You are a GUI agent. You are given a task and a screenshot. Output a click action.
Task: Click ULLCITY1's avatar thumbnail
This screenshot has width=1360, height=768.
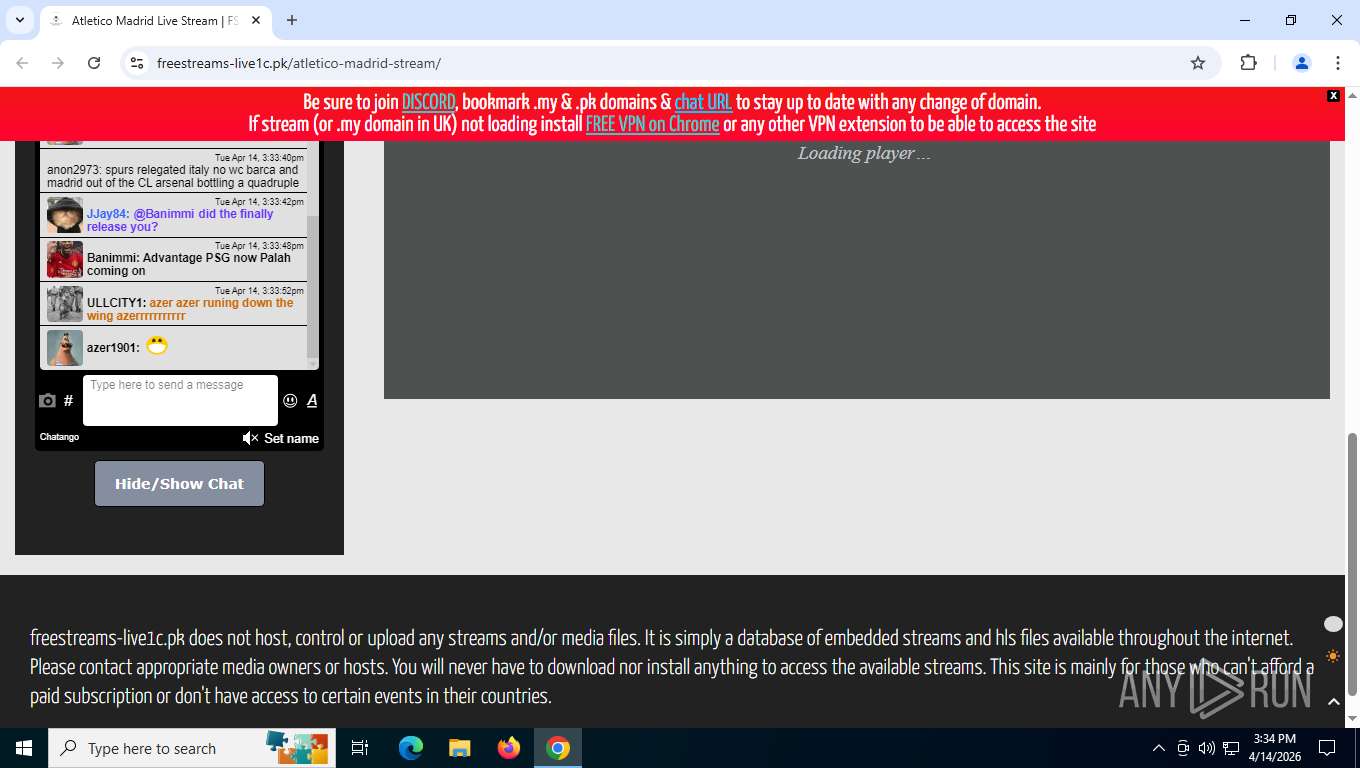click(65, 304)
